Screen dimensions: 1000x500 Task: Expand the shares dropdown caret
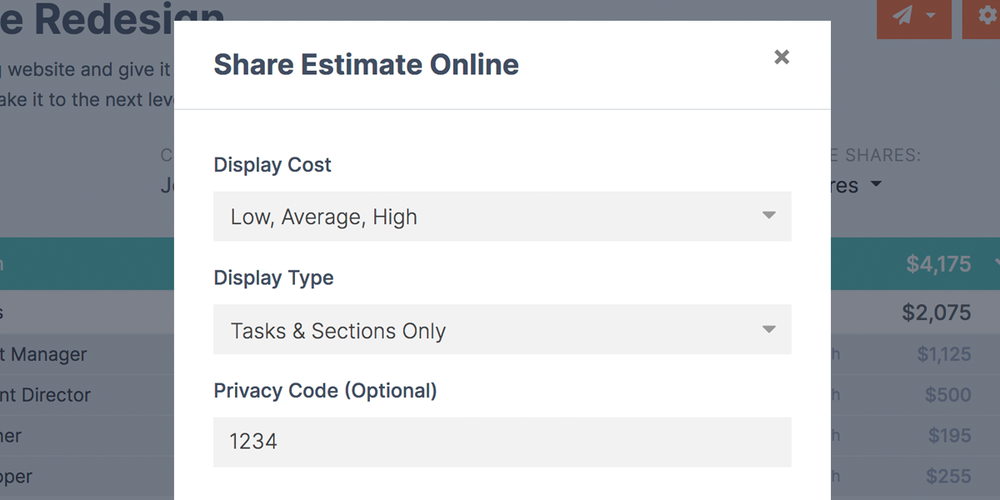(x=876, y=185)
